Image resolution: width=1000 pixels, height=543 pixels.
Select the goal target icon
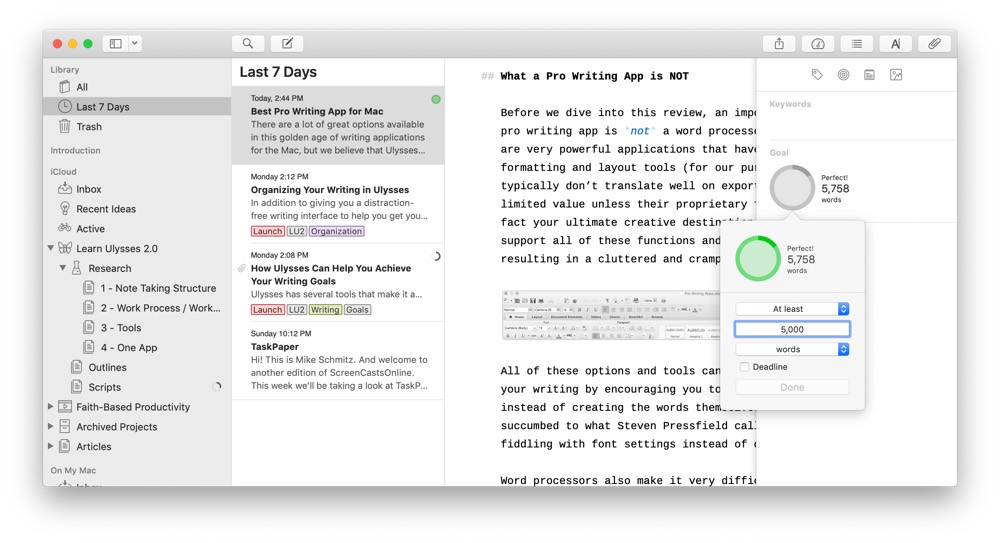(843, 75)
